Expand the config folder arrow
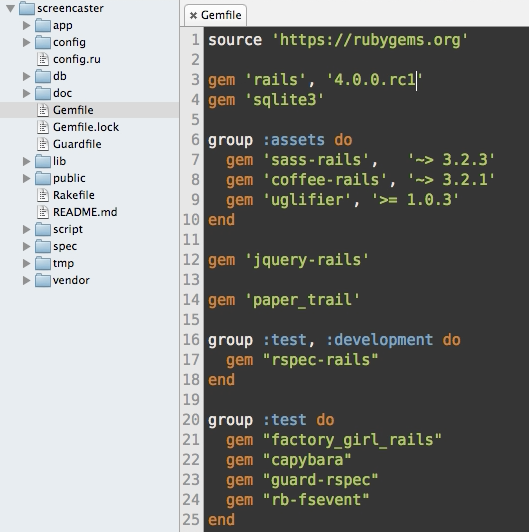Image resolution: width=529 pixels, height=532 pixels. (x=26, y=42)
